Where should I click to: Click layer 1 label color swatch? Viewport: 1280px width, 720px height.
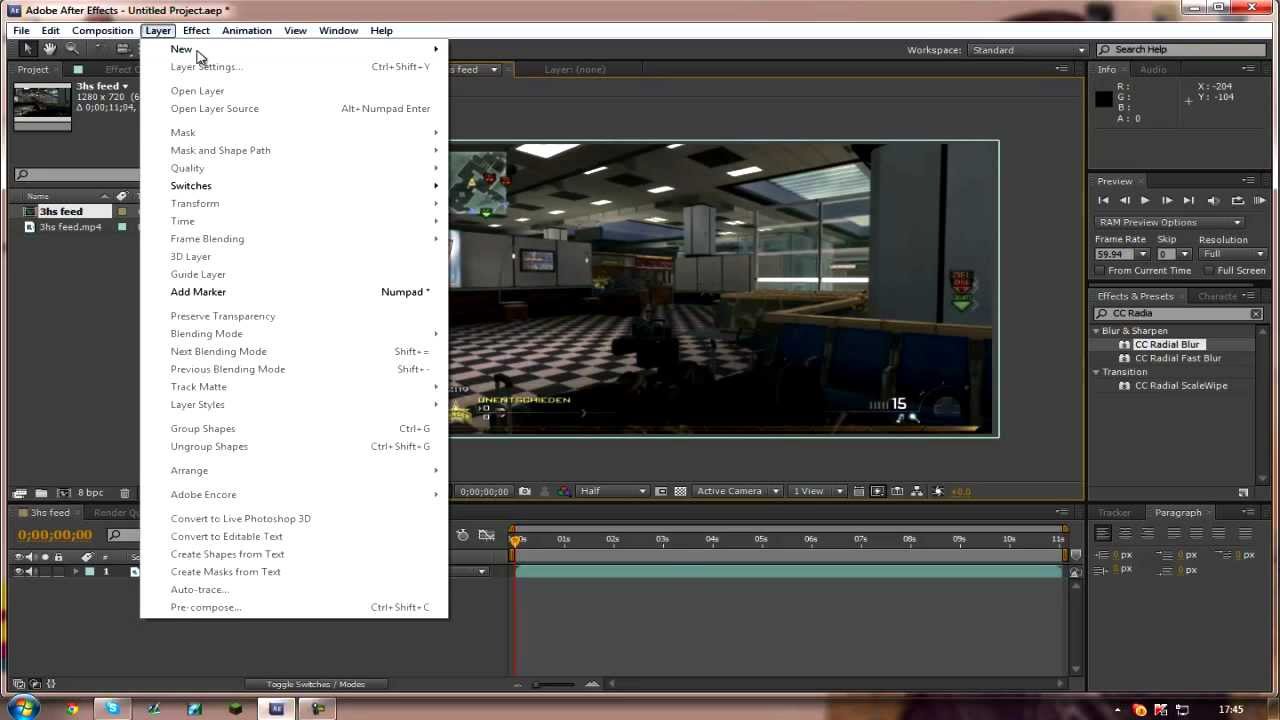(89, 571)
